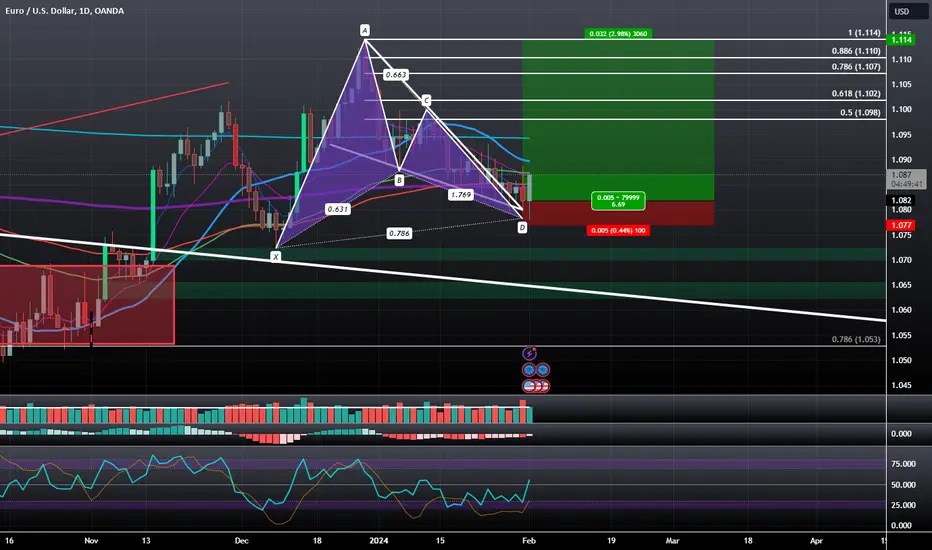Click the Apr label on time axis
The height and width of the screenshot is (550, 932).
pyautogui.click(x=816, y=540)
